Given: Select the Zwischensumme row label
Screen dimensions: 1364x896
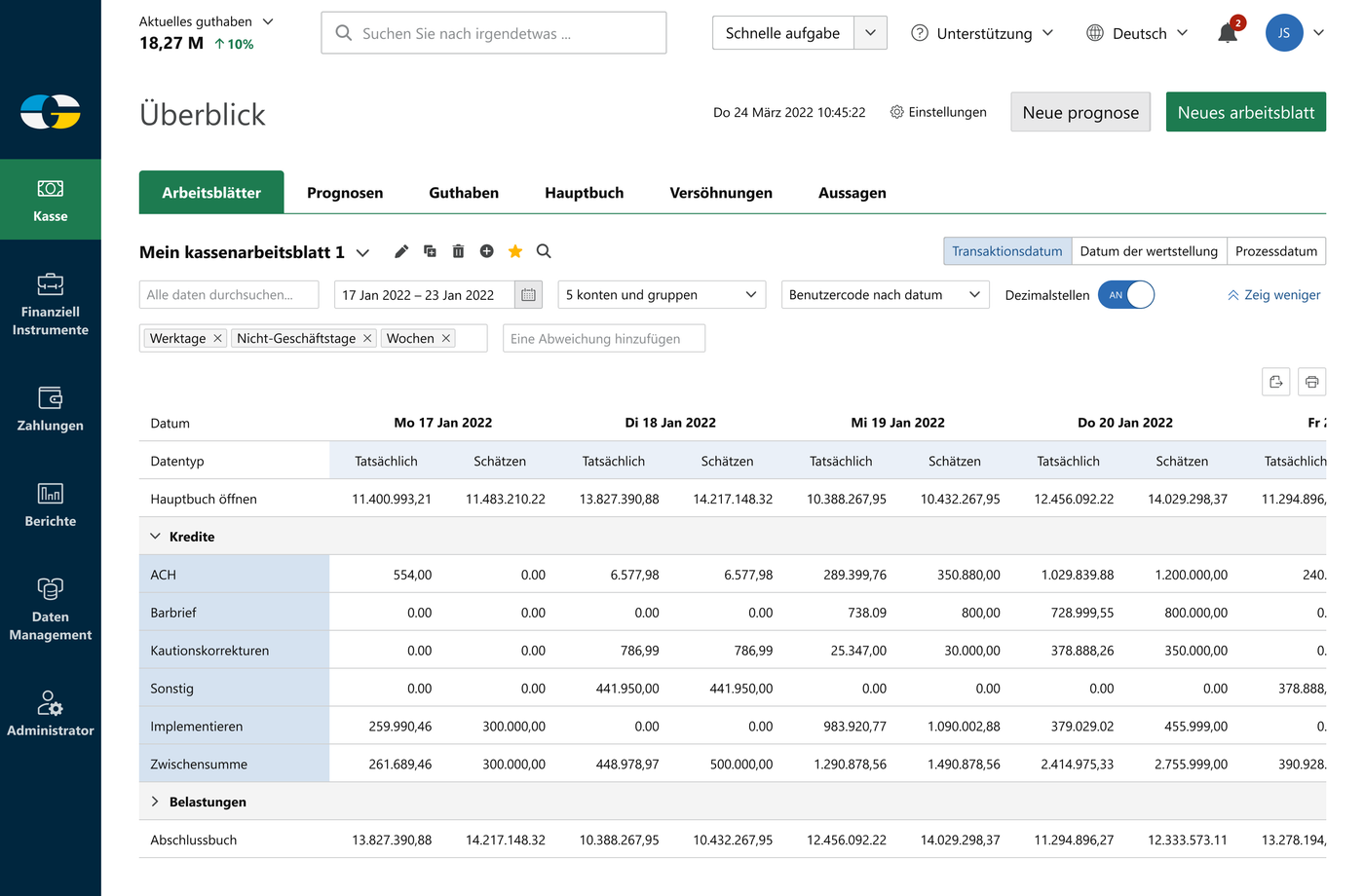Looking at the screenshot, I should coord(234,765).
